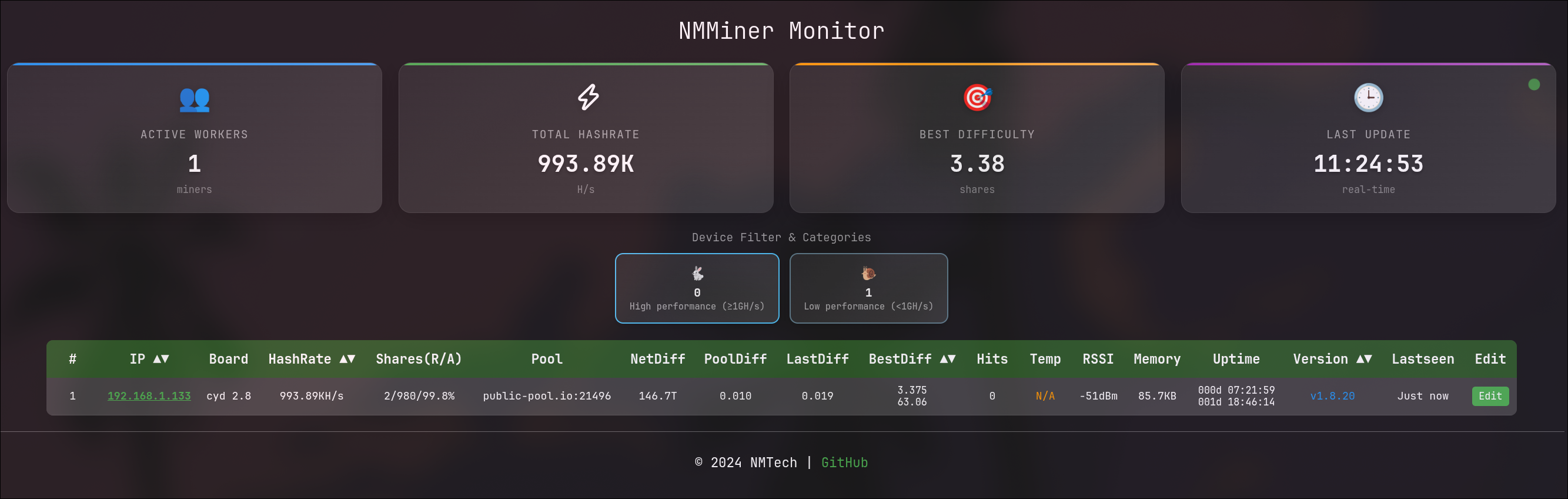Click the Active Workers people icon
Viewport: 1568px width, 499px height.
coord(194,99)
